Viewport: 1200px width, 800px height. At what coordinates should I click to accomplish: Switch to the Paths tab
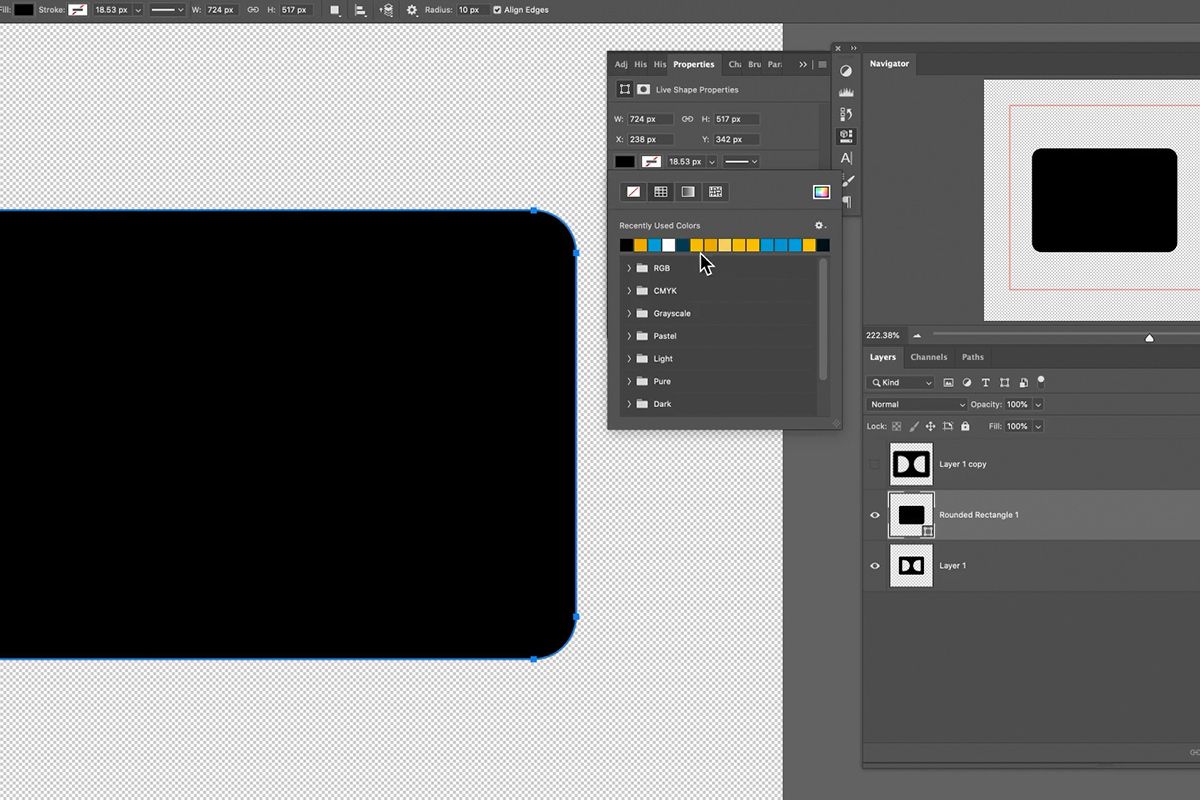click(973, 357)
